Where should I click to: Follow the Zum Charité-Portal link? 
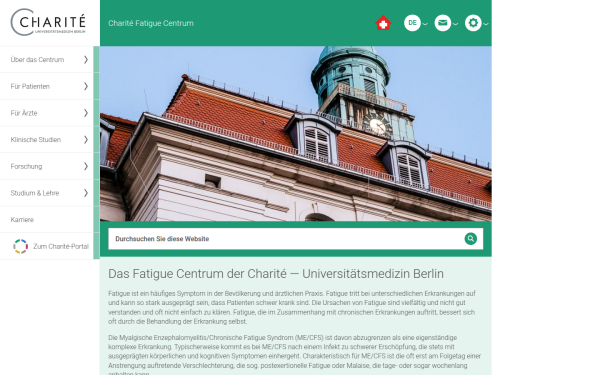[61, 246]
